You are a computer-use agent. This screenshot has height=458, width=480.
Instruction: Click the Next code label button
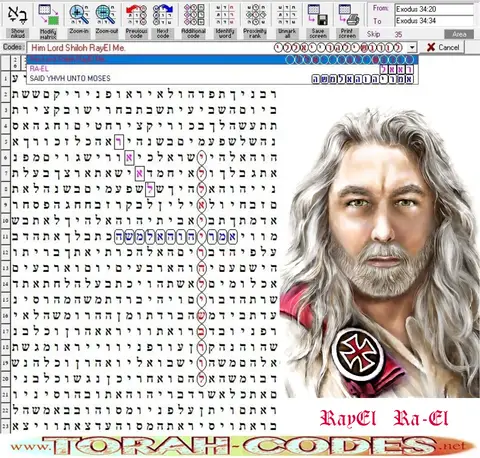click(x=163, y=33)
